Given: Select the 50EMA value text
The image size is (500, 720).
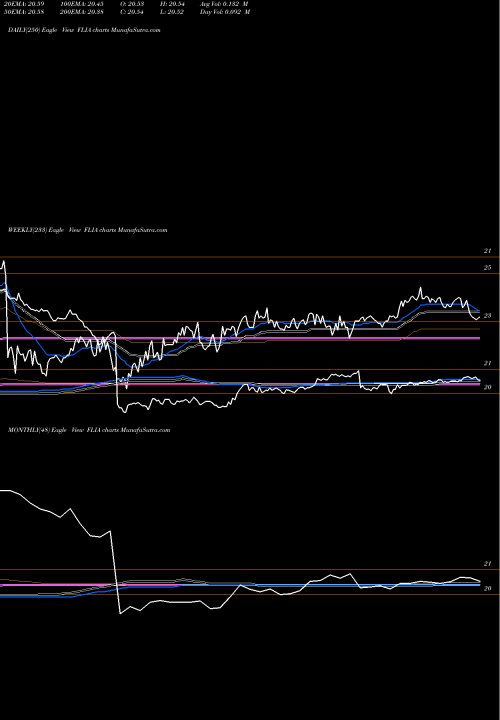Looking at the screenshot, I should (24, 12).
